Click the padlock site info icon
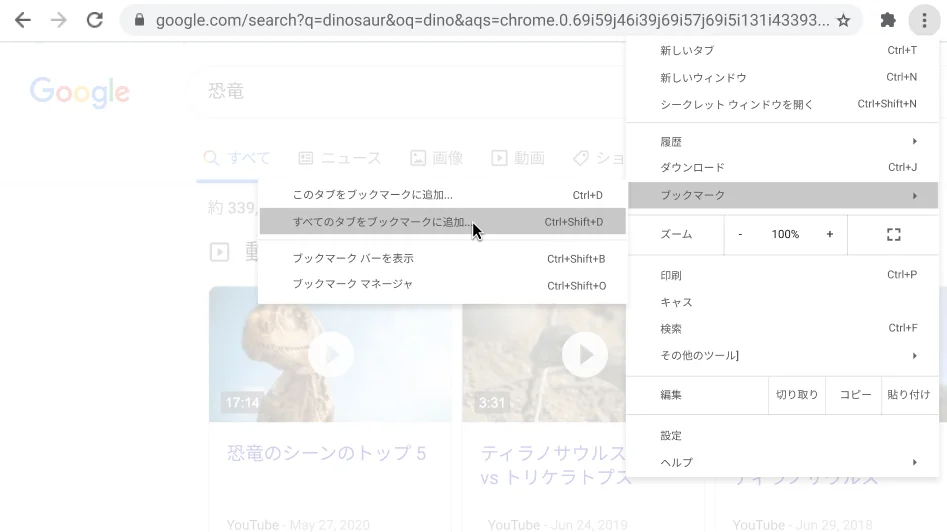The height and width of the screenshot is (532, 947). 139,20
